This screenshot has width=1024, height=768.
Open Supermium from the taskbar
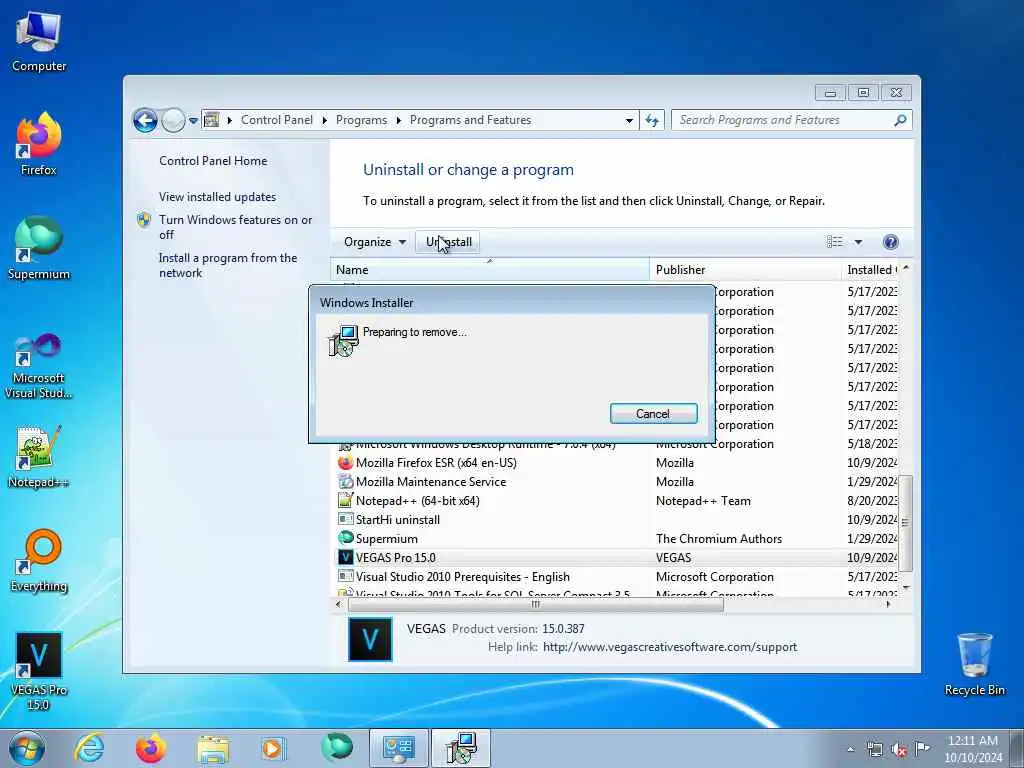[336, 748]
